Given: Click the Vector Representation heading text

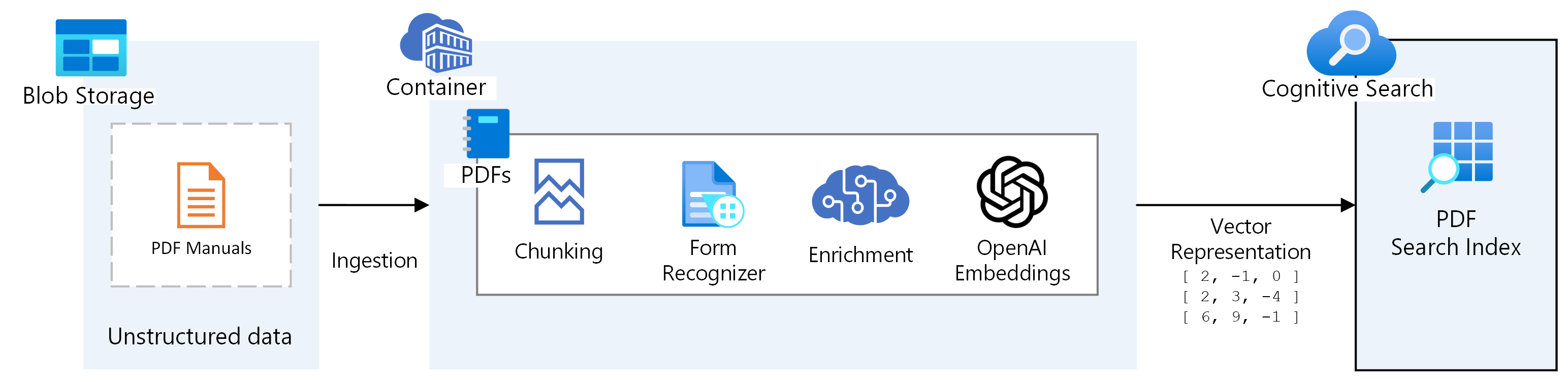Looking at the screenshot, I should click(1240, 239).
